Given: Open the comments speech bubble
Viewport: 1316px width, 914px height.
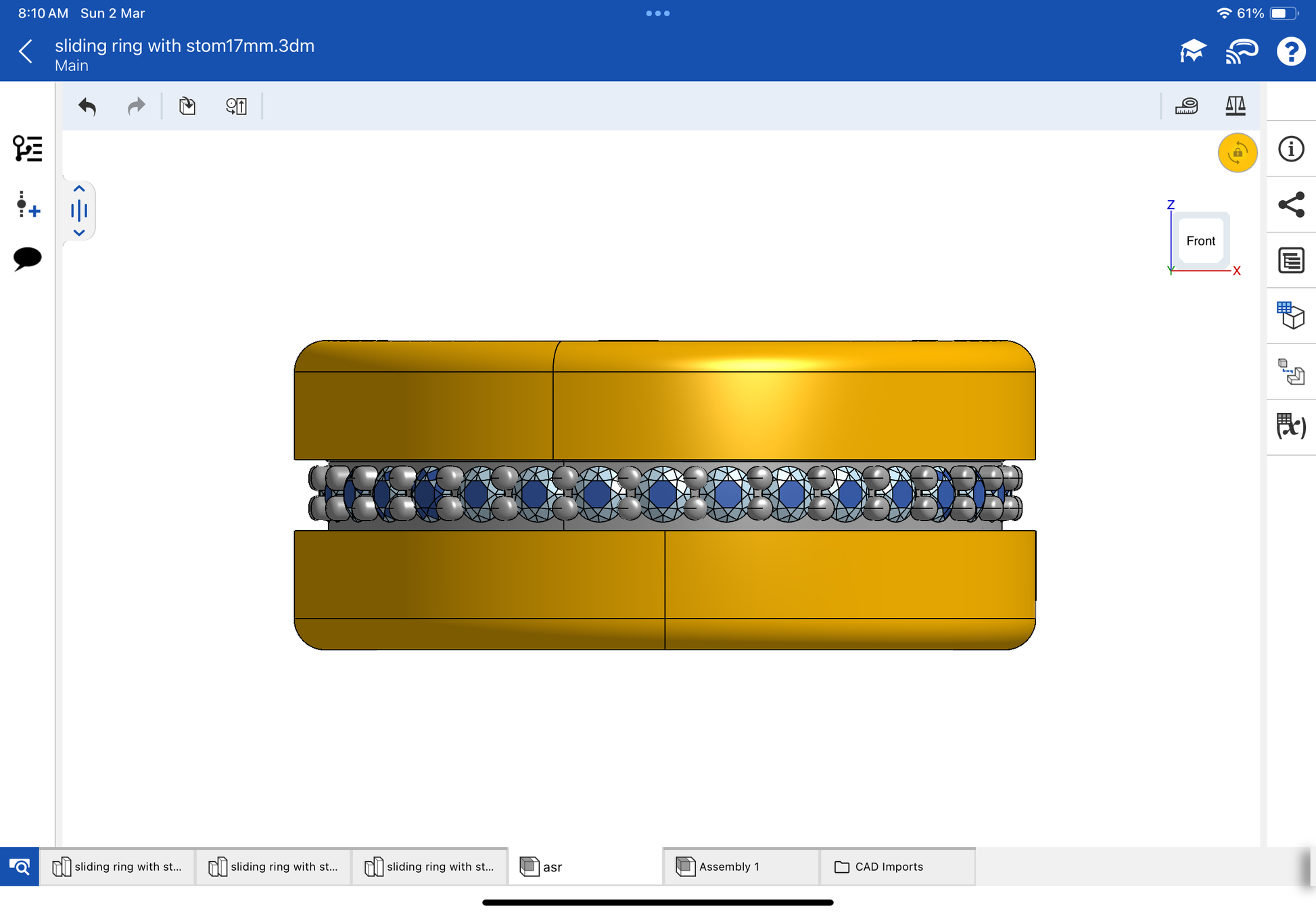Looking at the screenshot, I should [28, 258].
